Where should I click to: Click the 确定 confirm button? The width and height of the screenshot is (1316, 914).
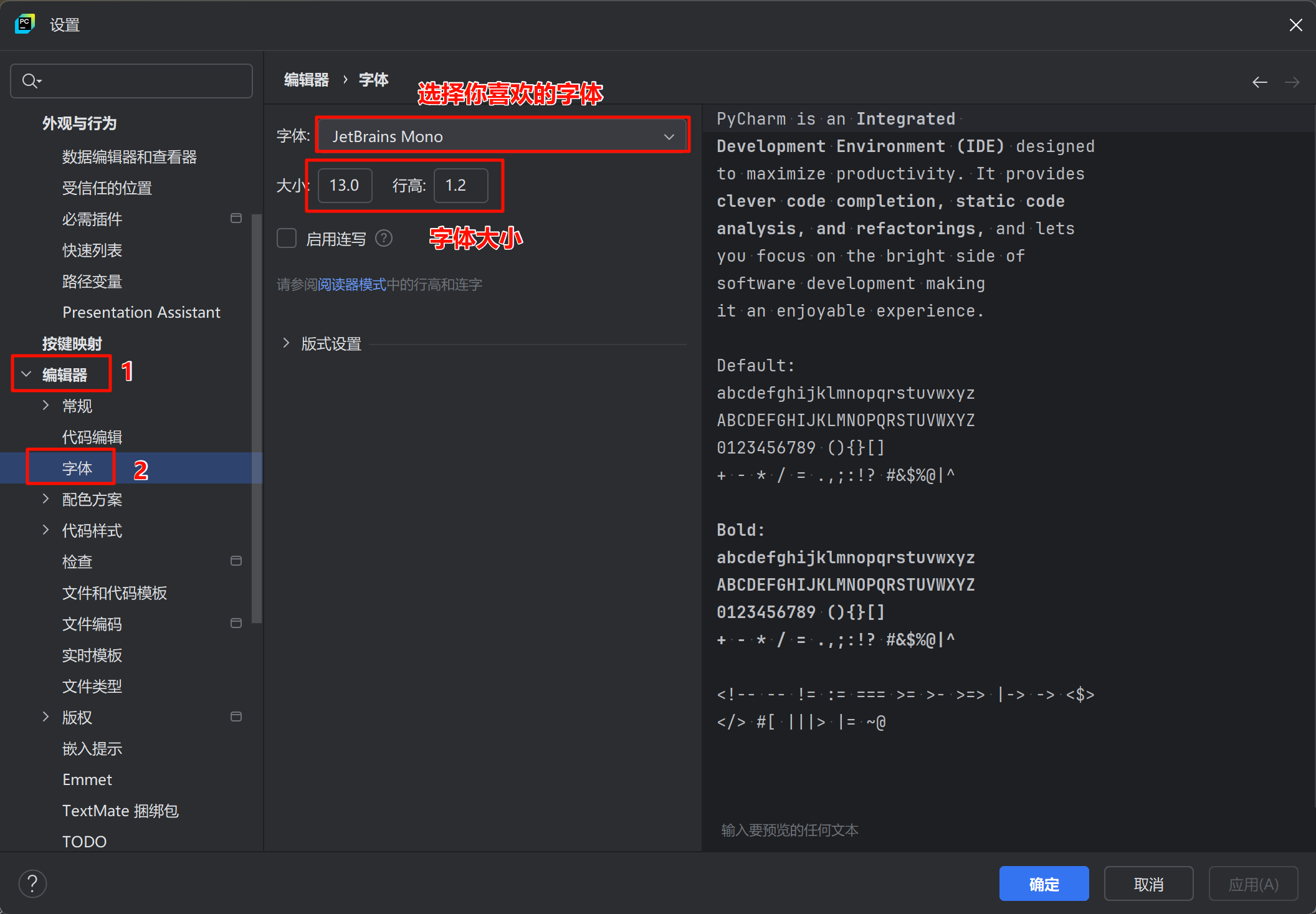pyautogui.click(x=1044, y=883)
